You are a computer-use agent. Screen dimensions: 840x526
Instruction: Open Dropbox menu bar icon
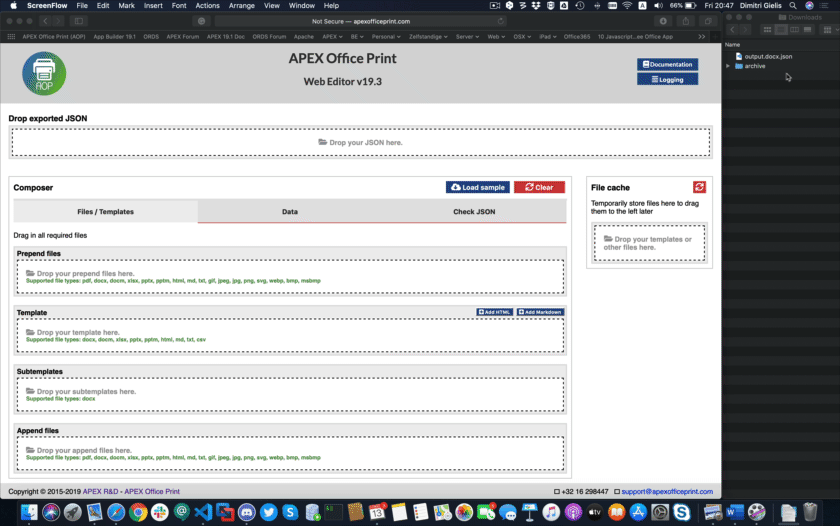536,5
